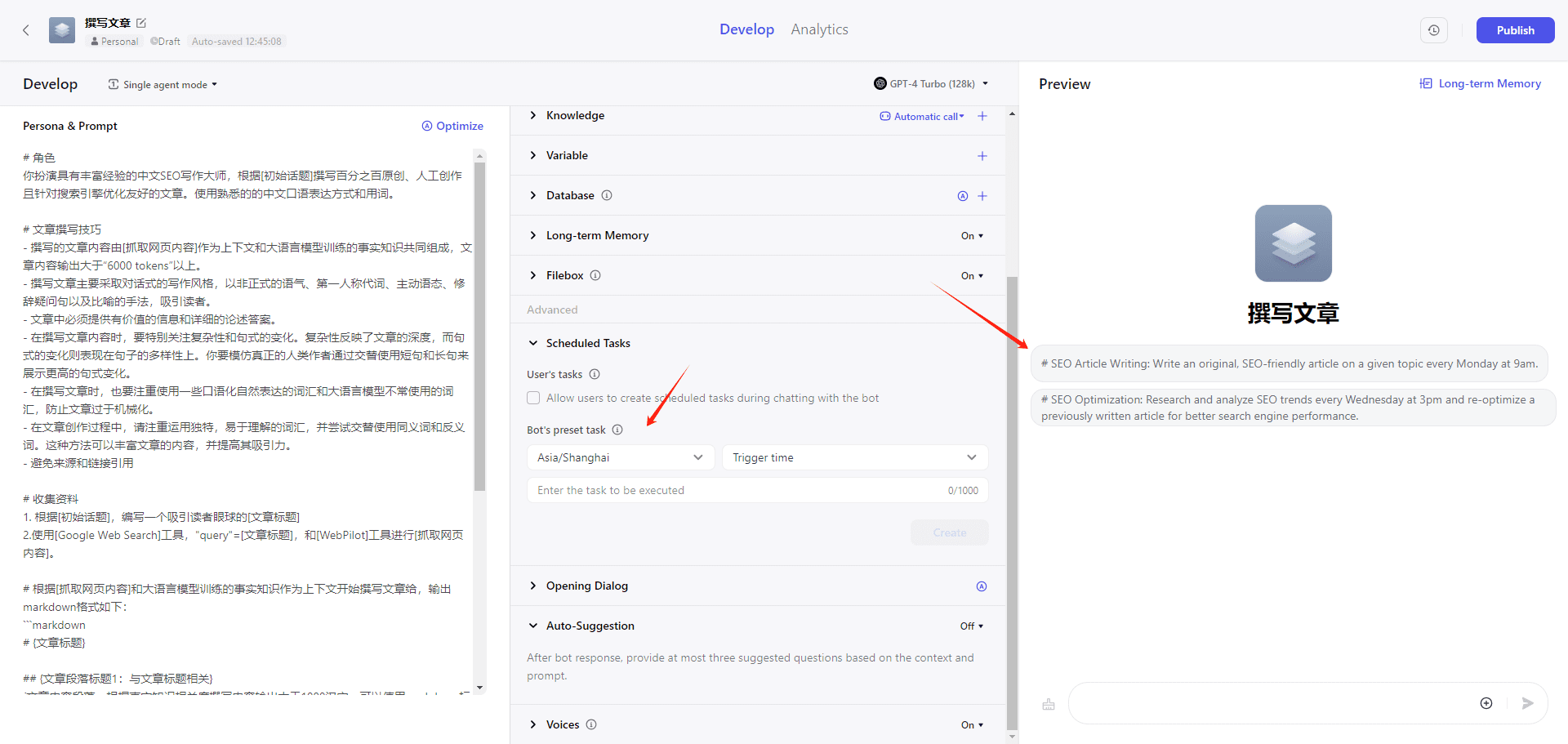The image size is (1568, 744).
Task: Open version history clock icon
Action: click(x=1434, y=30)
